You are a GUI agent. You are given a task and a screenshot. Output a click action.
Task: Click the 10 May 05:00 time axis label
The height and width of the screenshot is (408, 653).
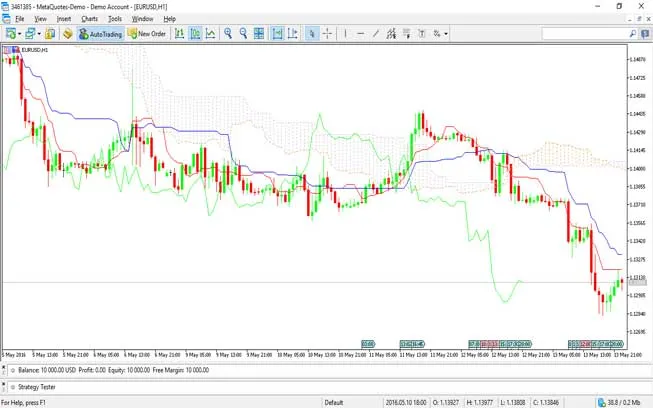[291, 355]
